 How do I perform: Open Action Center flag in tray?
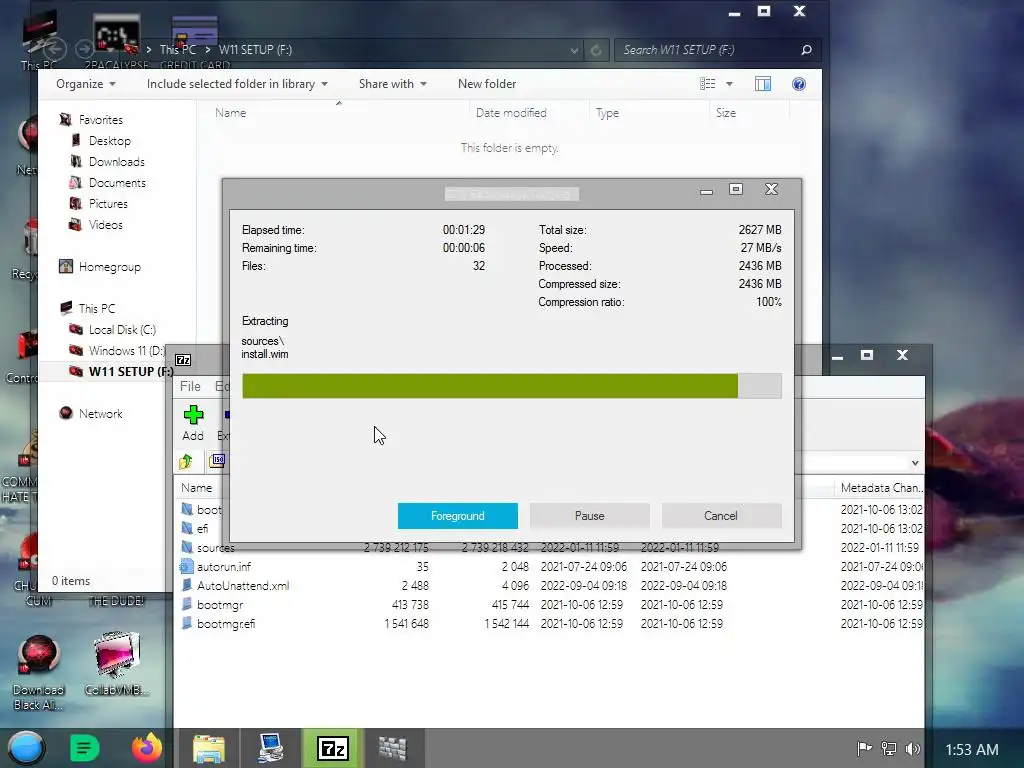click(864, 748)
